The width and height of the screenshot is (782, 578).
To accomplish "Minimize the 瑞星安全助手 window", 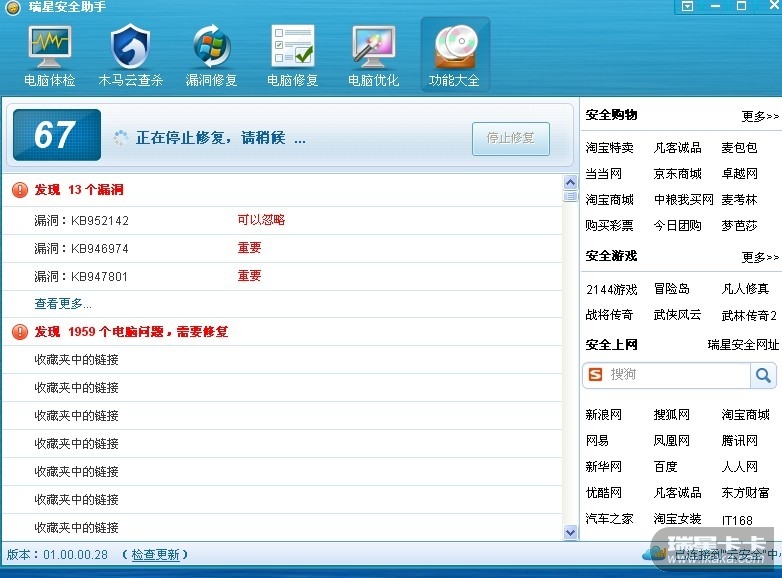I will click(x=716, y=6).
